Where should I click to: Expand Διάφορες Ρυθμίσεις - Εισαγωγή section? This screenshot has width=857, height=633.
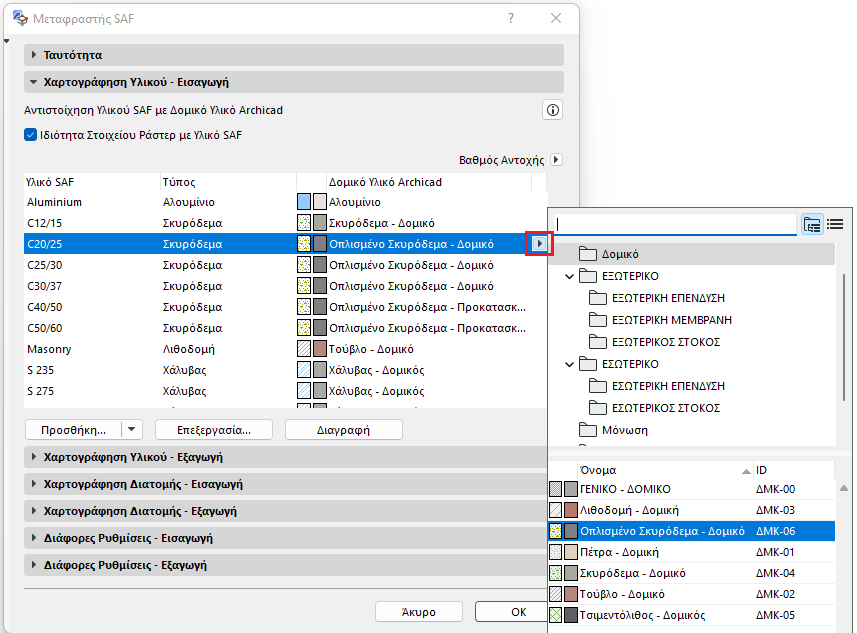pos(34,538)
